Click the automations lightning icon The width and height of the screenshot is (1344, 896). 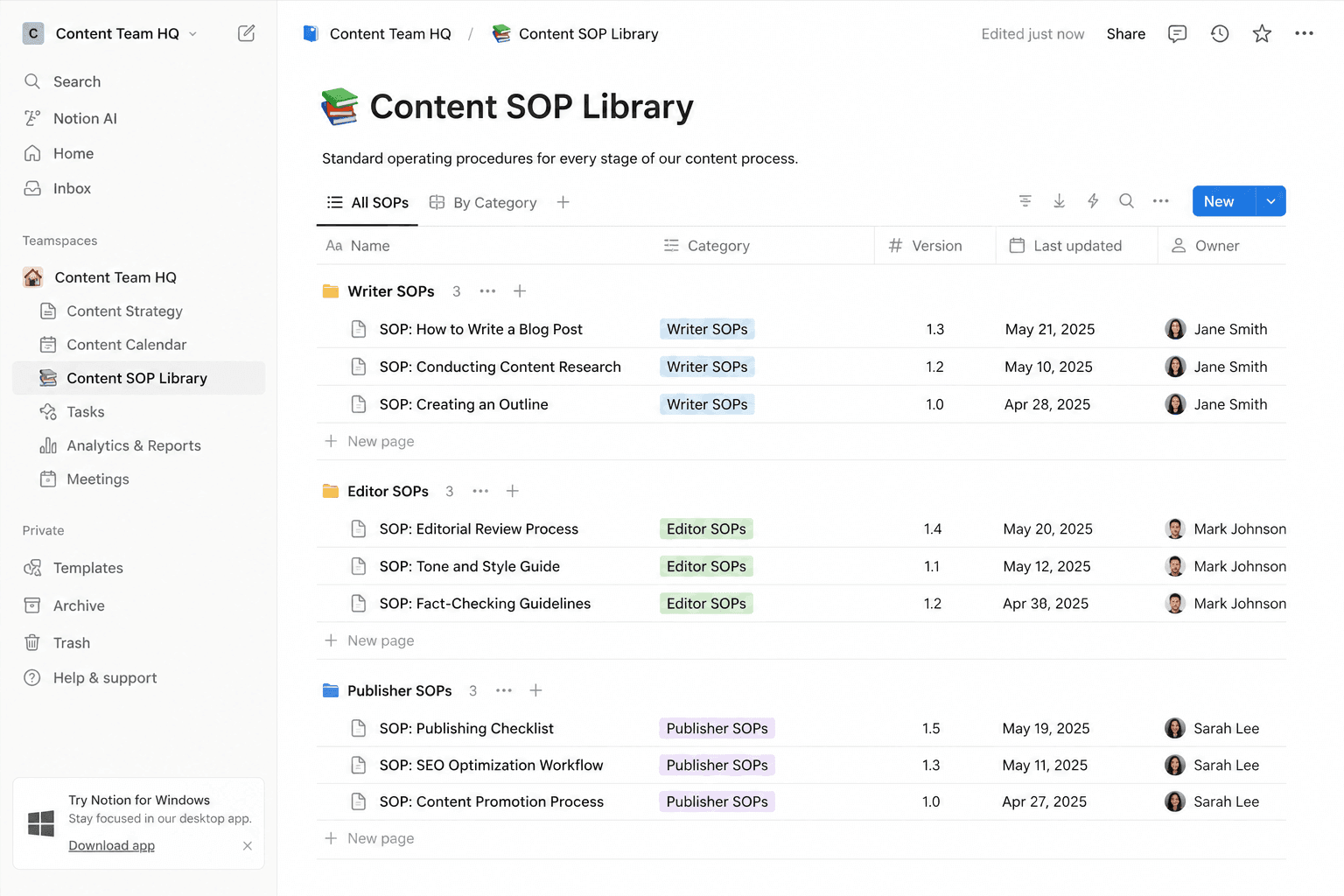(1093, 201)
